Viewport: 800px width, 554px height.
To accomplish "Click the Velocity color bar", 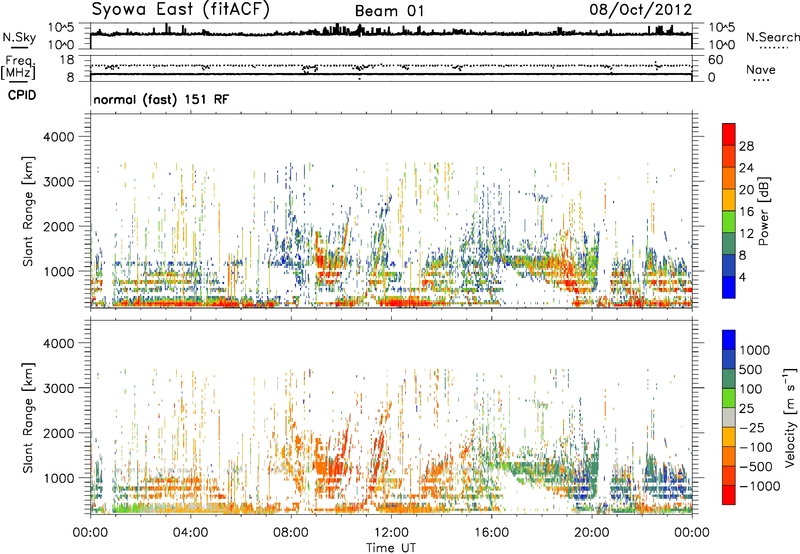I will click(729, 417).
